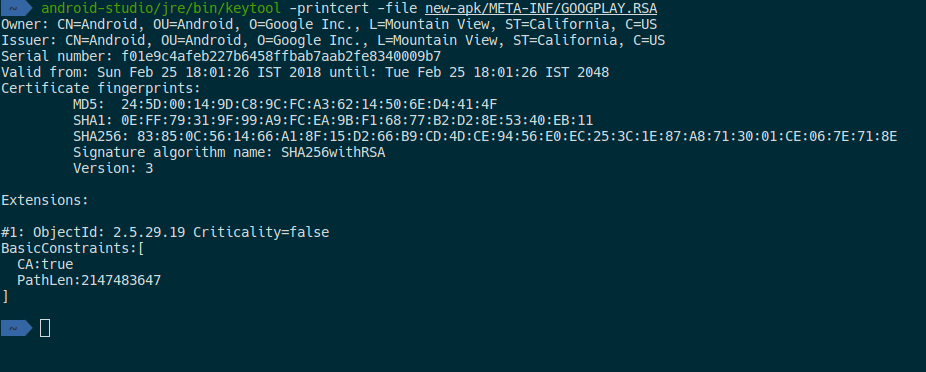Image resolution: width=926 pixels, height=372 pixels.
Task: Click the PathLen:2147483647 value
Action: tap(89, 280)
